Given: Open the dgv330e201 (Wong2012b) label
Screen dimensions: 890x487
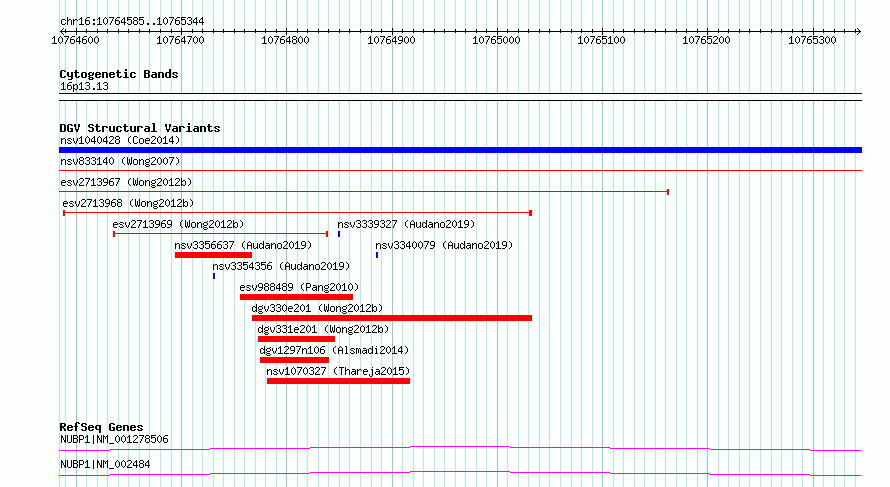Looking at the screenshot, I should click(x=317, y=308).
